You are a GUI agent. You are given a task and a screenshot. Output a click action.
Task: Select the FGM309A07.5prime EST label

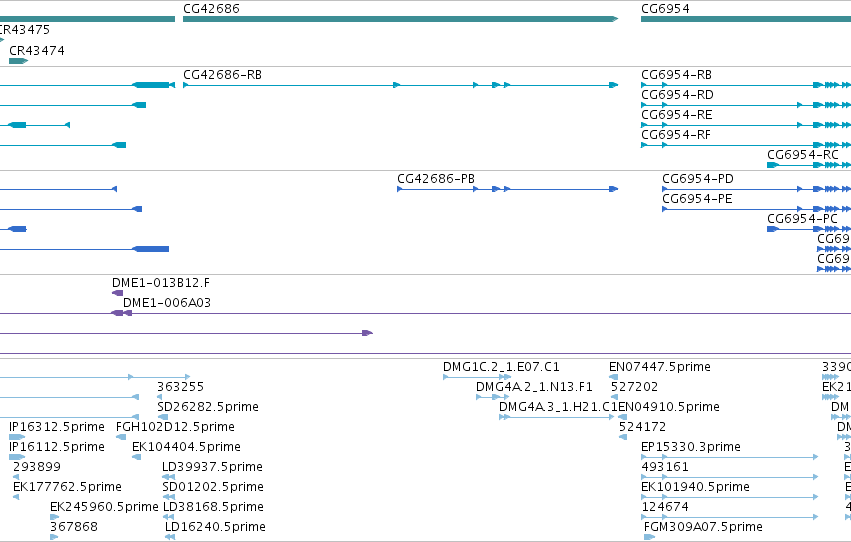click(x=703, y=527)
